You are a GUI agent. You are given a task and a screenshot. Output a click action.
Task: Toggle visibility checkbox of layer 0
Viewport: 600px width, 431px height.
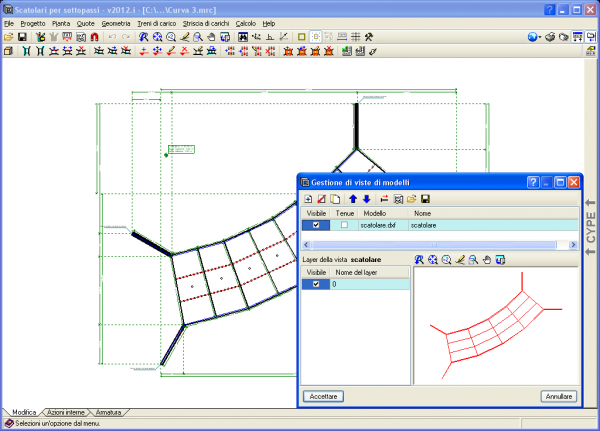click(316, 284)
